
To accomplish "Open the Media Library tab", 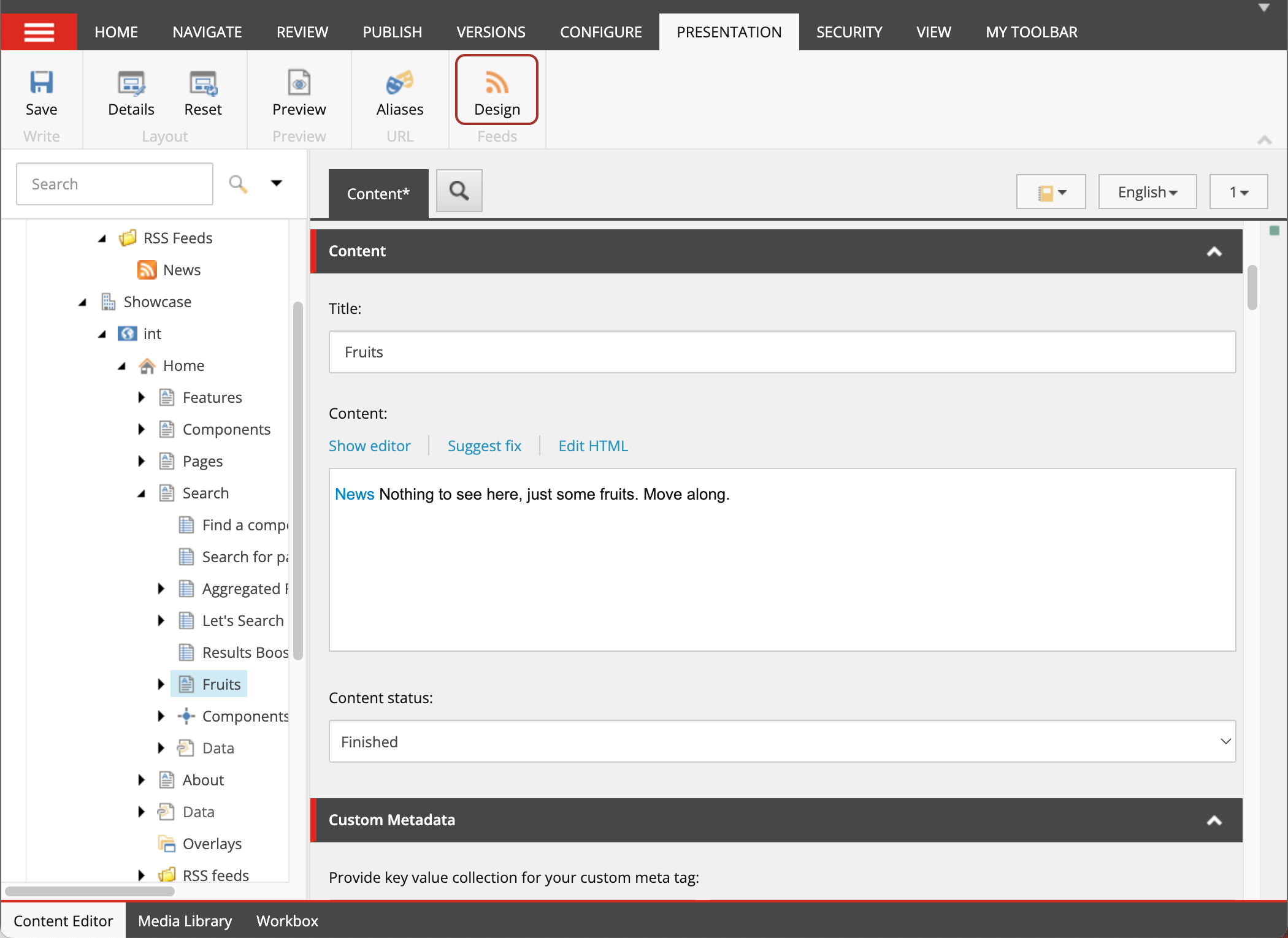I will tap(185, 921).
